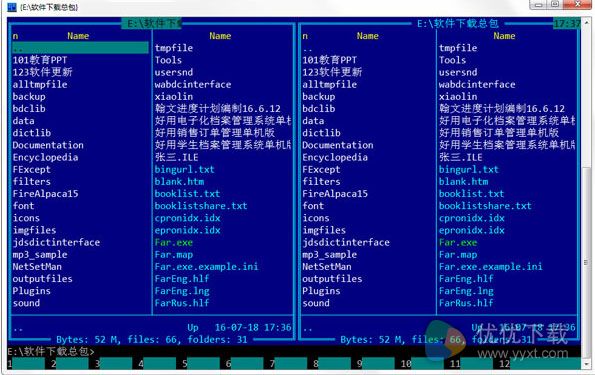595x375 pixels.
Task: Select NetSetMan folder in left panel
Action: pyautogui.click(x=37, y=266)
